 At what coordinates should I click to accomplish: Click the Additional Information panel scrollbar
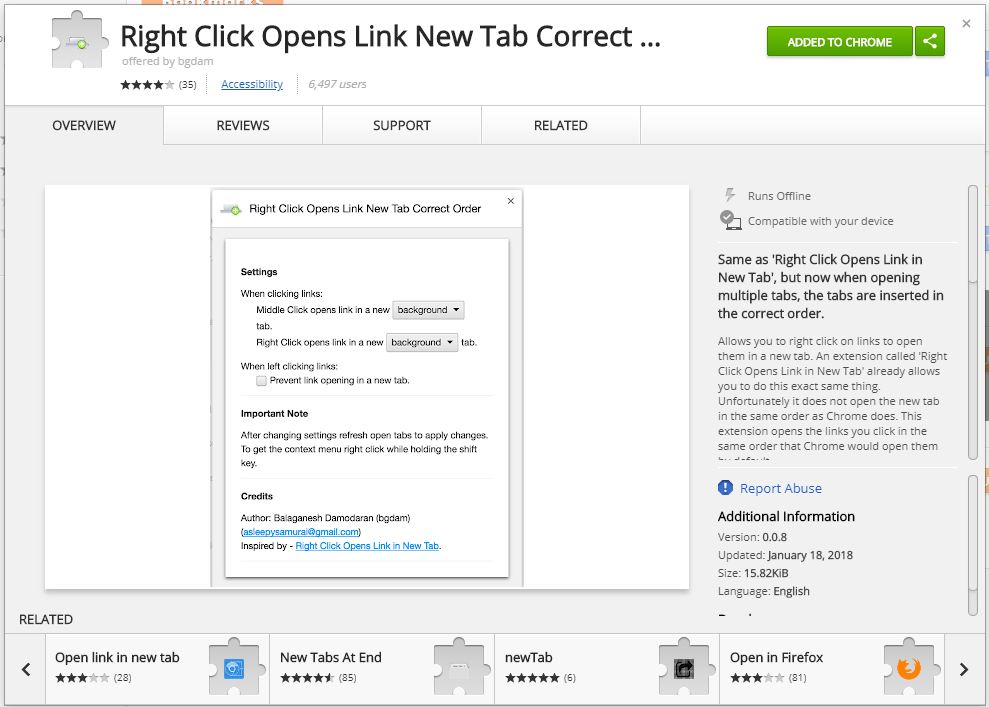[x=973, y=544]
